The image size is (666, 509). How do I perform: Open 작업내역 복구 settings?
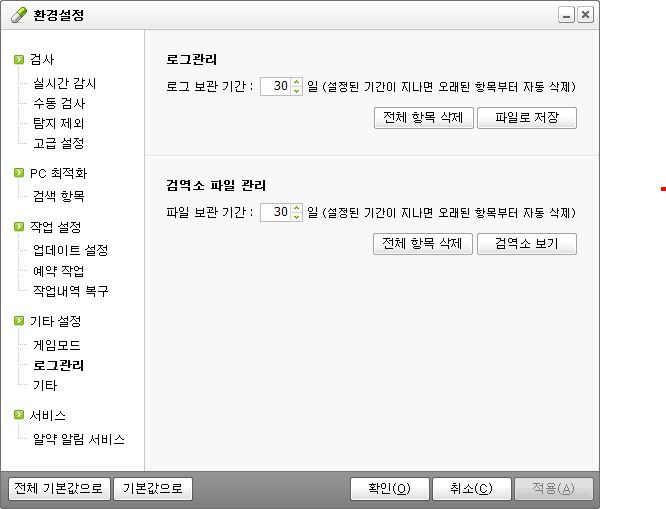71,291
